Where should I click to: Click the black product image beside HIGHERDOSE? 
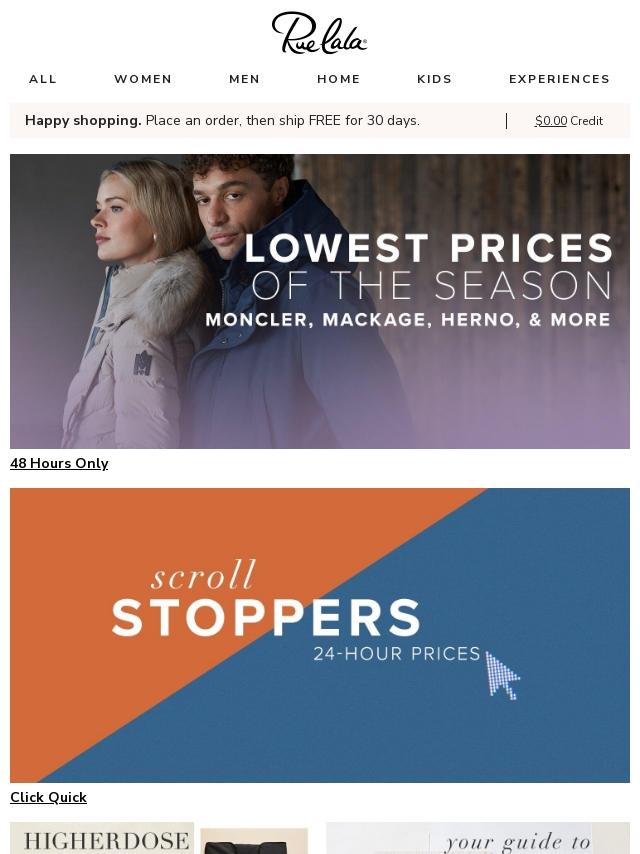click(254, 841)
